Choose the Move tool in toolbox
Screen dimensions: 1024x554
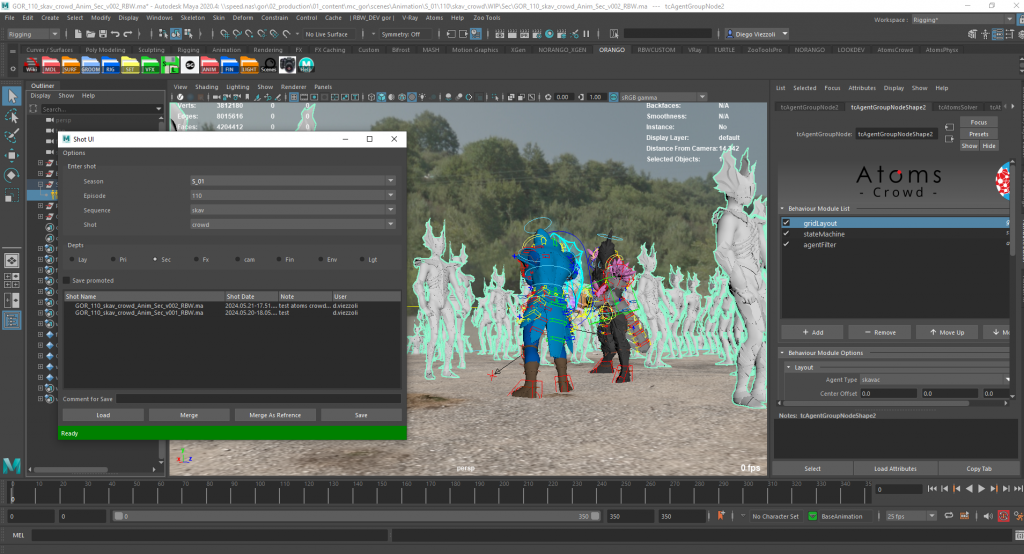(12, 155)
